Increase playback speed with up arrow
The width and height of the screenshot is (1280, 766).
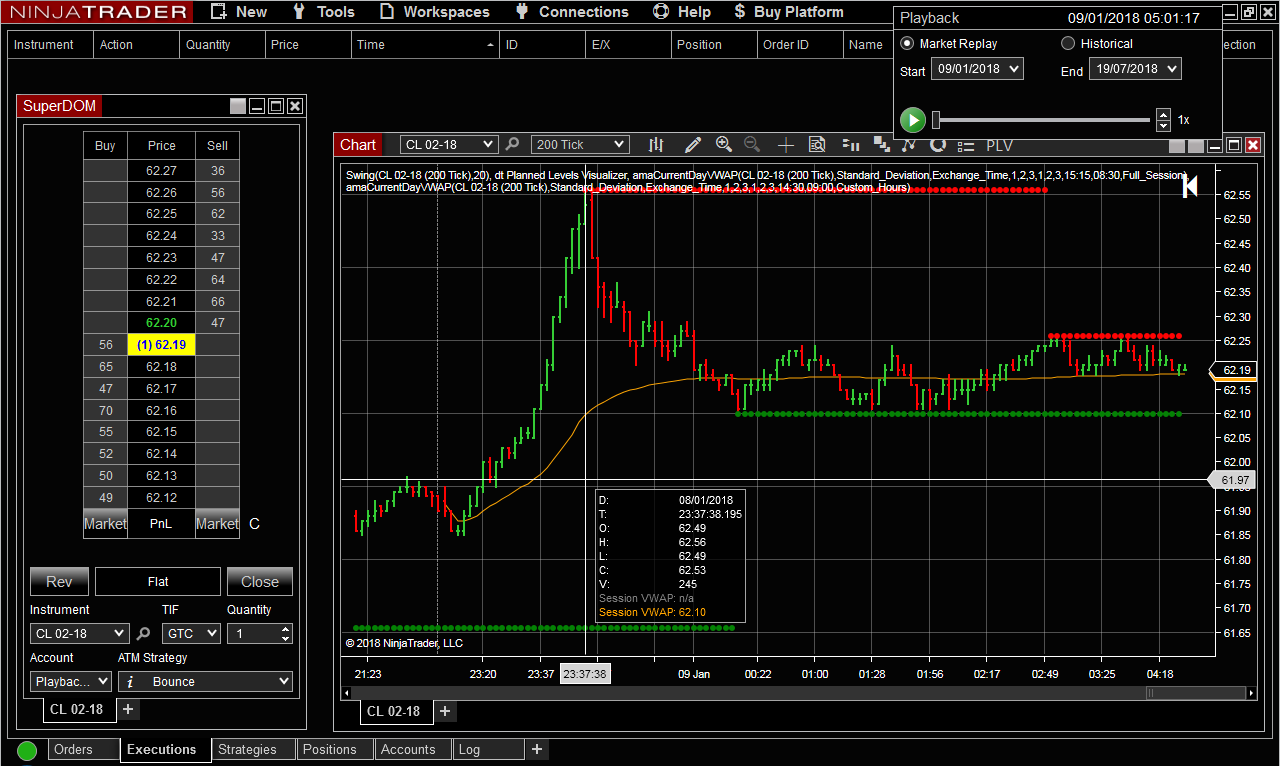pyautogui.click(x=1163, y=114)
